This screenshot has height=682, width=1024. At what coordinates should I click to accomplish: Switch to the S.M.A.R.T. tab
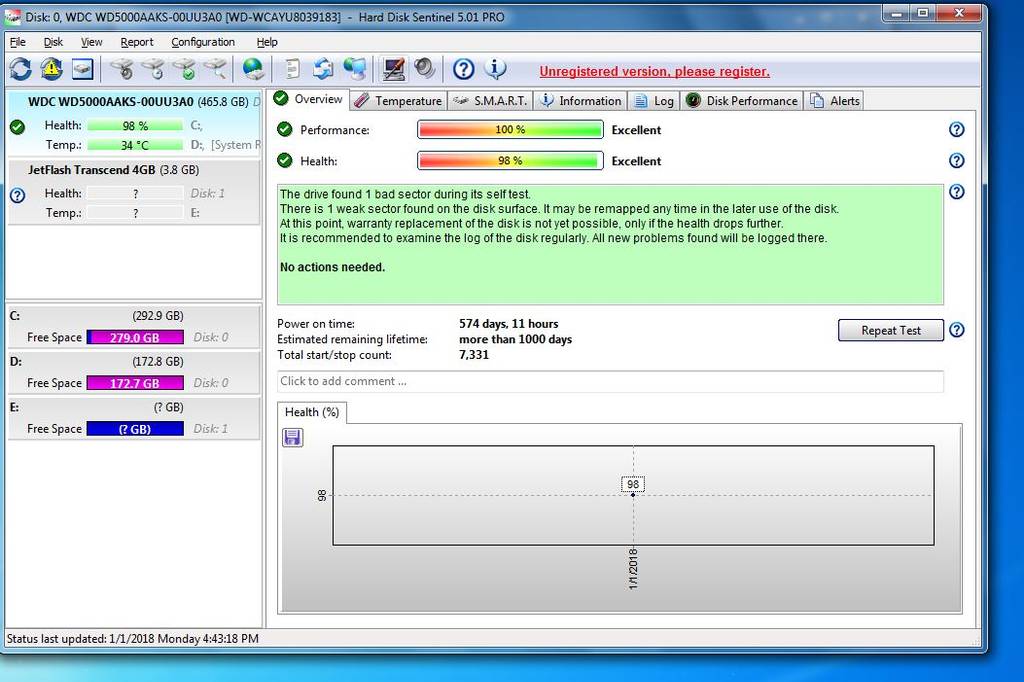tap(490, 101)
